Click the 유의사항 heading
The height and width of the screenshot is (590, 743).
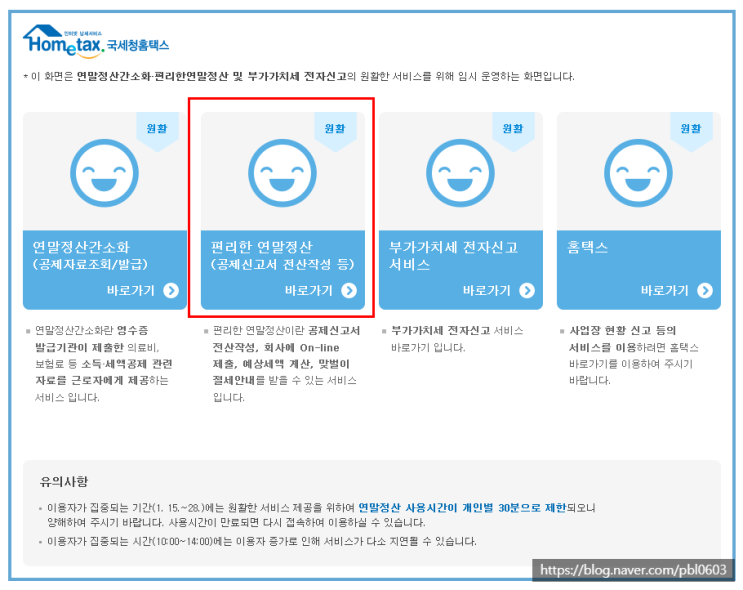(64, 481)
